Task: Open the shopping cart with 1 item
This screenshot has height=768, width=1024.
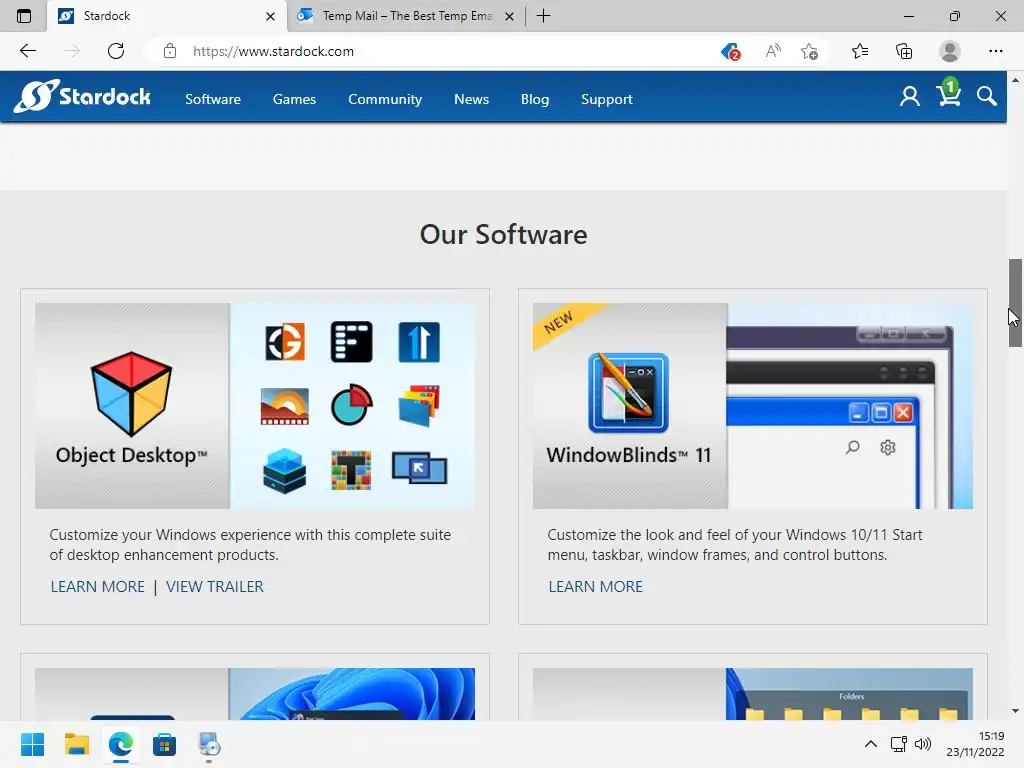Action: (x=948, y=93)
